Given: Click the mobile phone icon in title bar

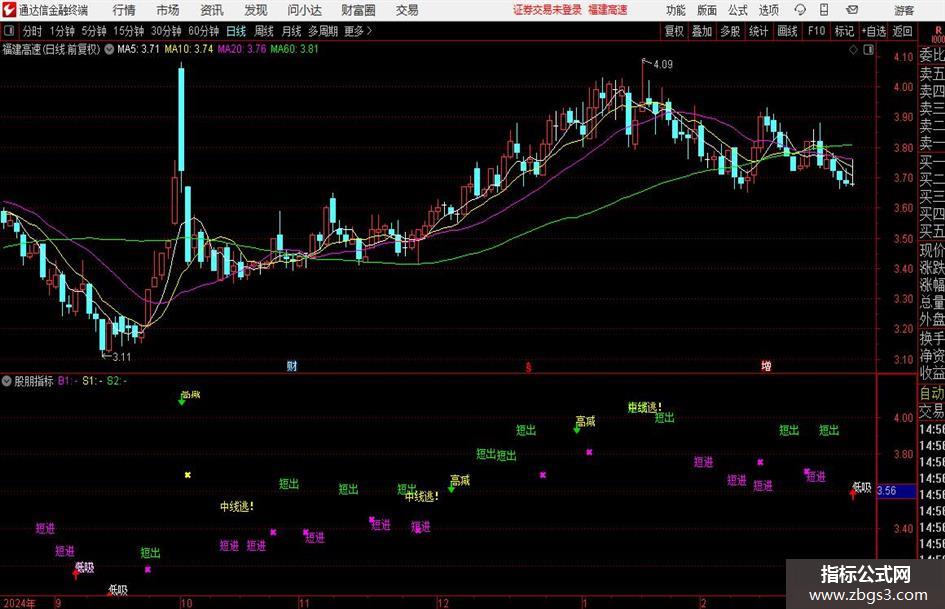Looking at the screenshot, I should point(824,10).
